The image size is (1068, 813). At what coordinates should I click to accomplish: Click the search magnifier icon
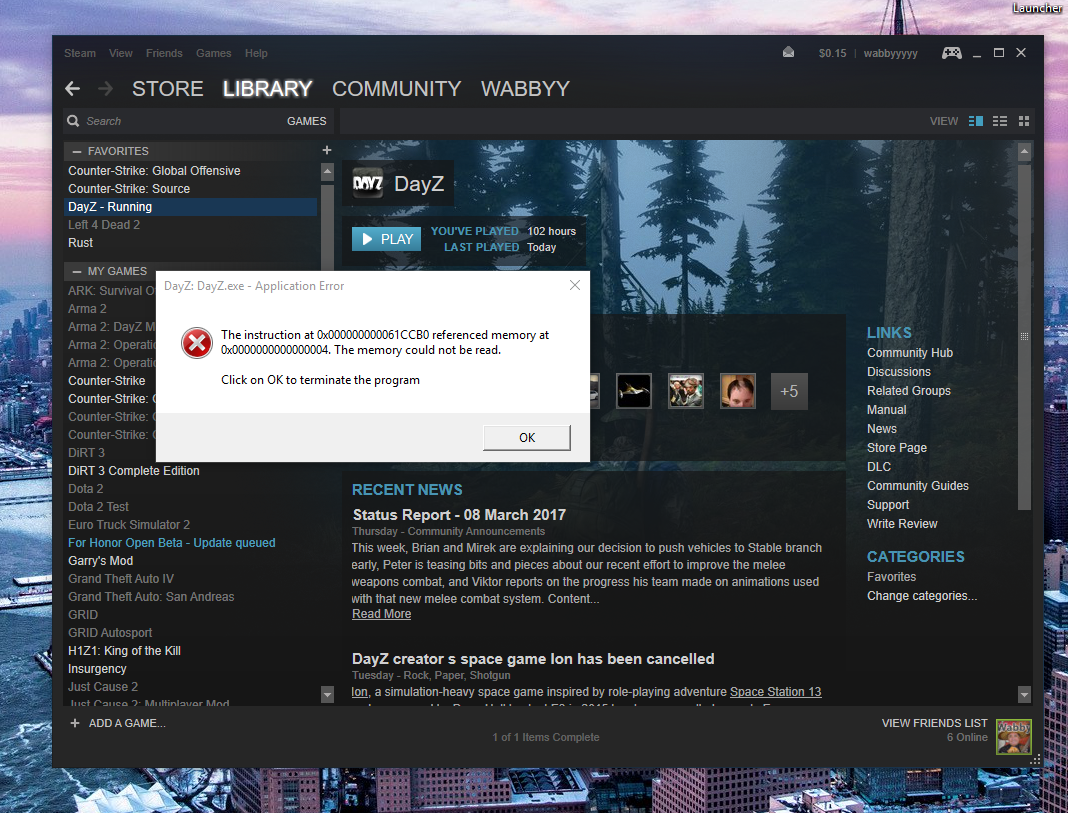coord(73,121)
